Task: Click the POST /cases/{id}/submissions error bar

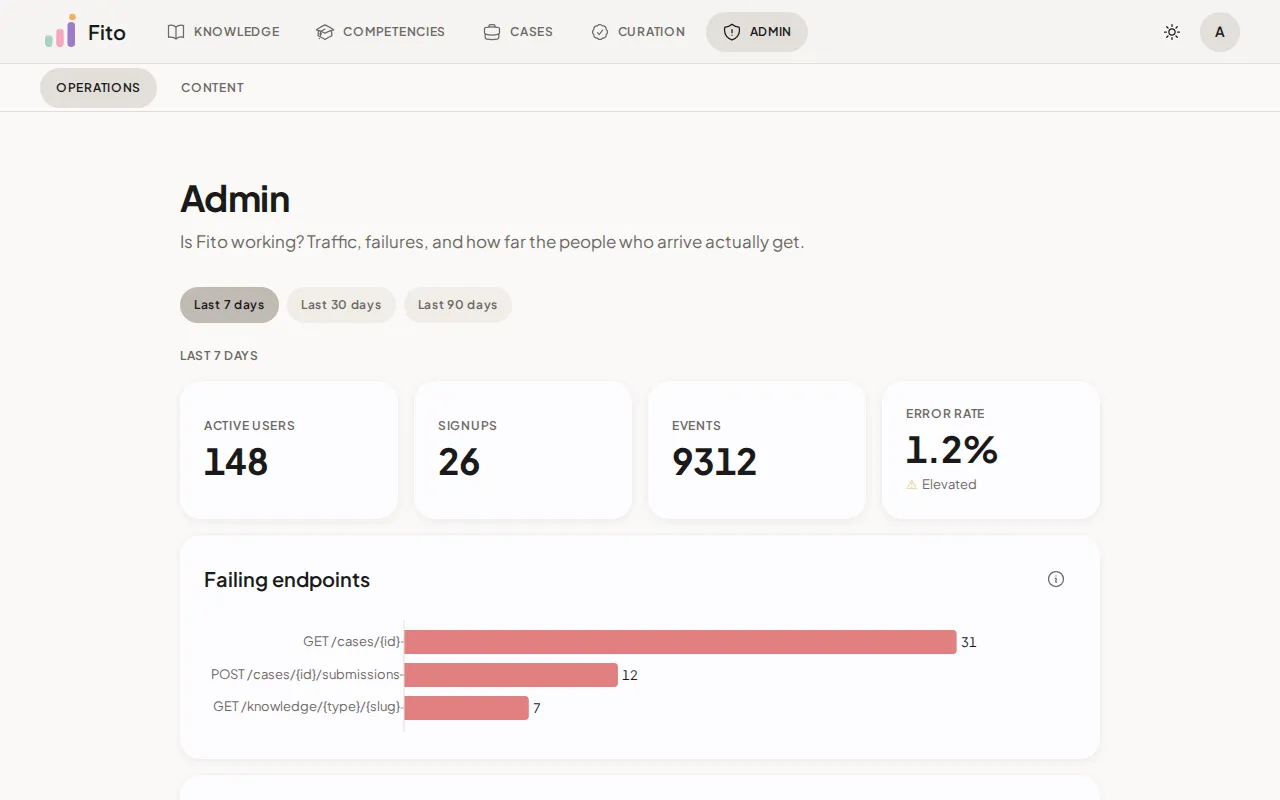Action: pos(511,675)
